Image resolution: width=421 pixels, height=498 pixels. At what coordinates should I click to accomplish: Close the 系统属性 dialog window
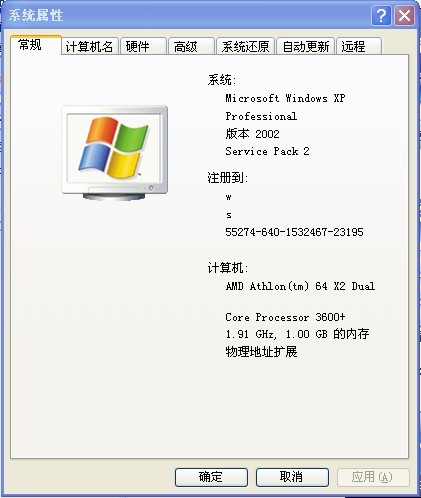(x=404, y=15)
